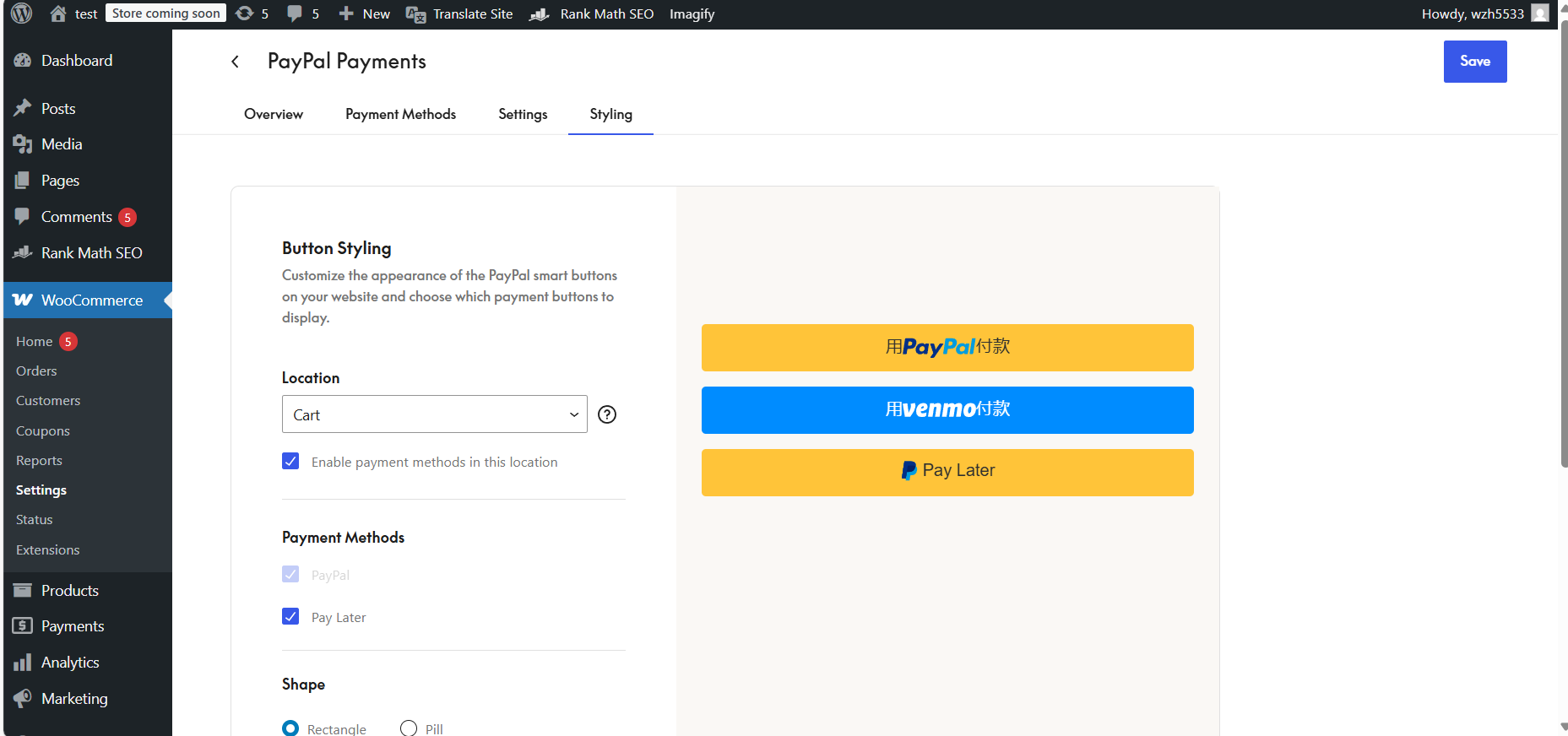Uncheck Enable payment methods in this location

290,461
